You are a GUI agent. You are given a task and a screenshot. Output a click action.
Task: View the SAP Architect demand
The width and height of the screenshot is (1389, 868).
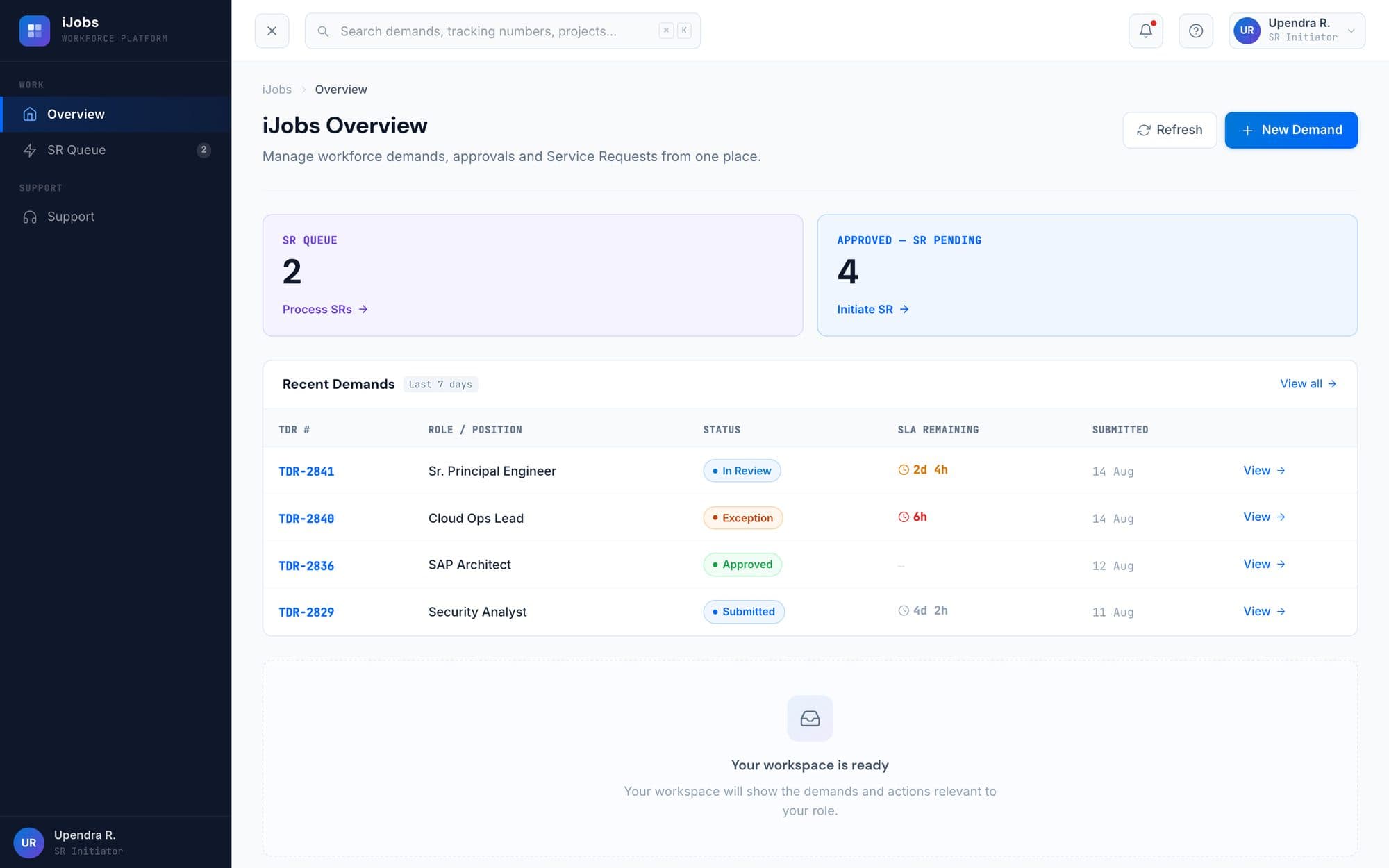(x=1264, y=564)
